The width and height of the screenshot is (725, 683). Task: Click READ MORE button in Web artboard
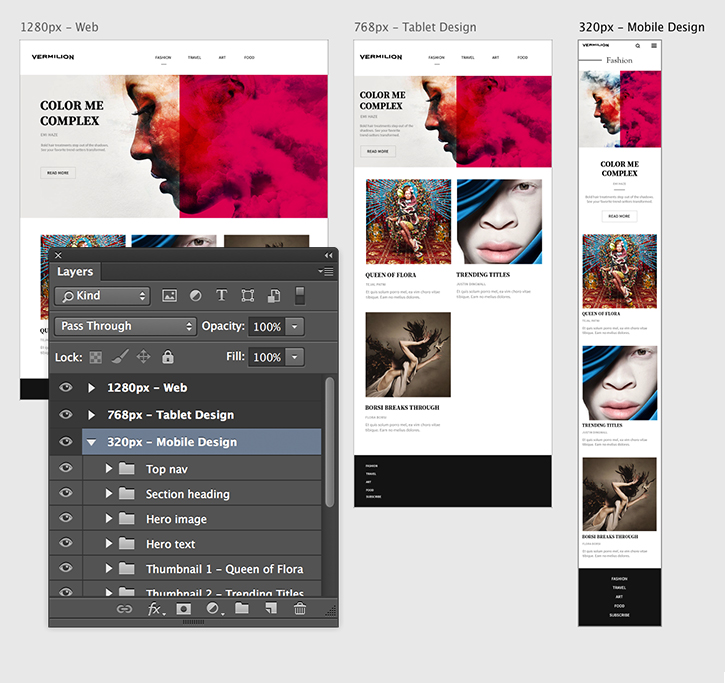58,173
